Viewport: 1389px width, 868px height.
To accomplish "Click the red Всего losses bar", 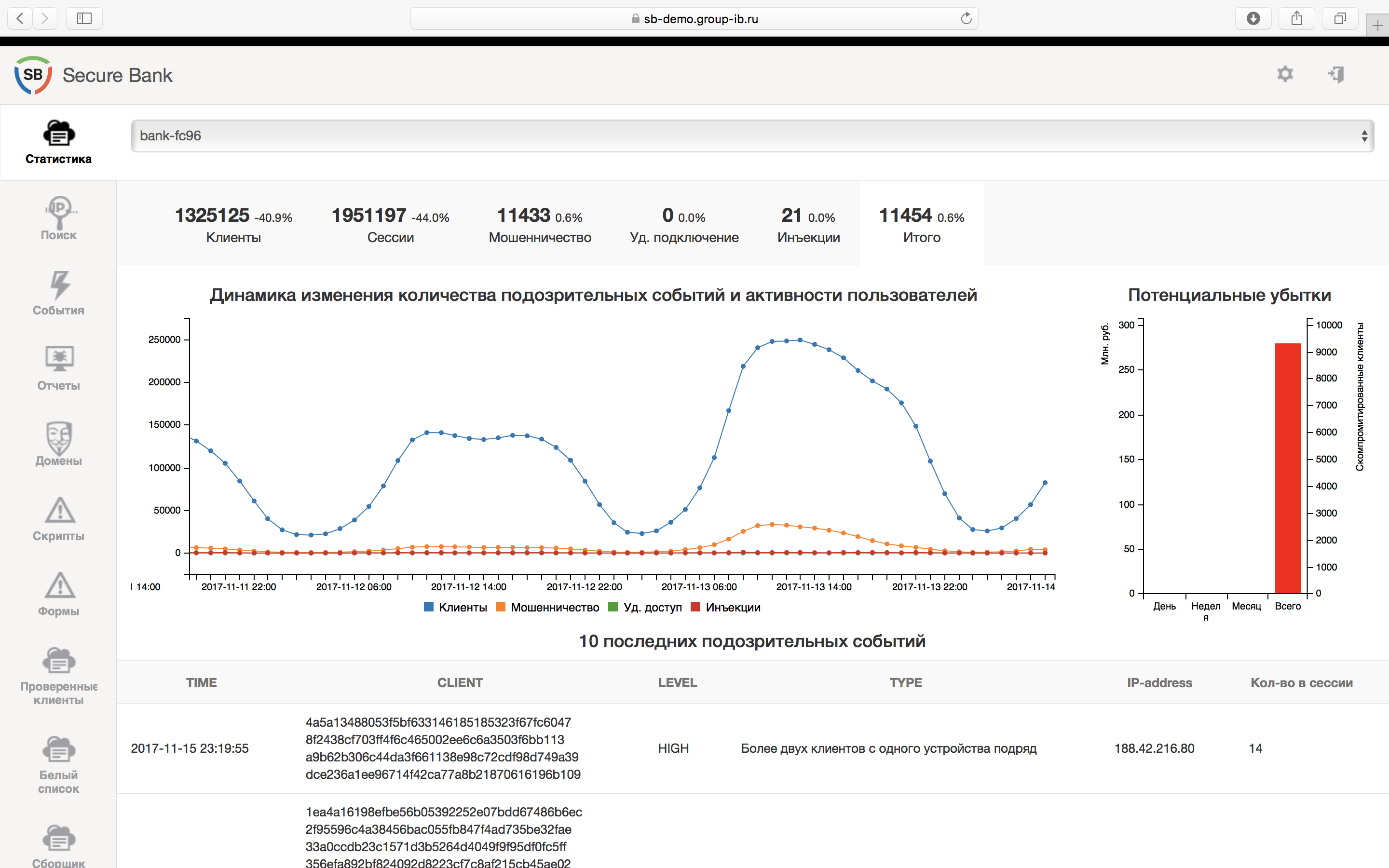I will click(1287, 468).
